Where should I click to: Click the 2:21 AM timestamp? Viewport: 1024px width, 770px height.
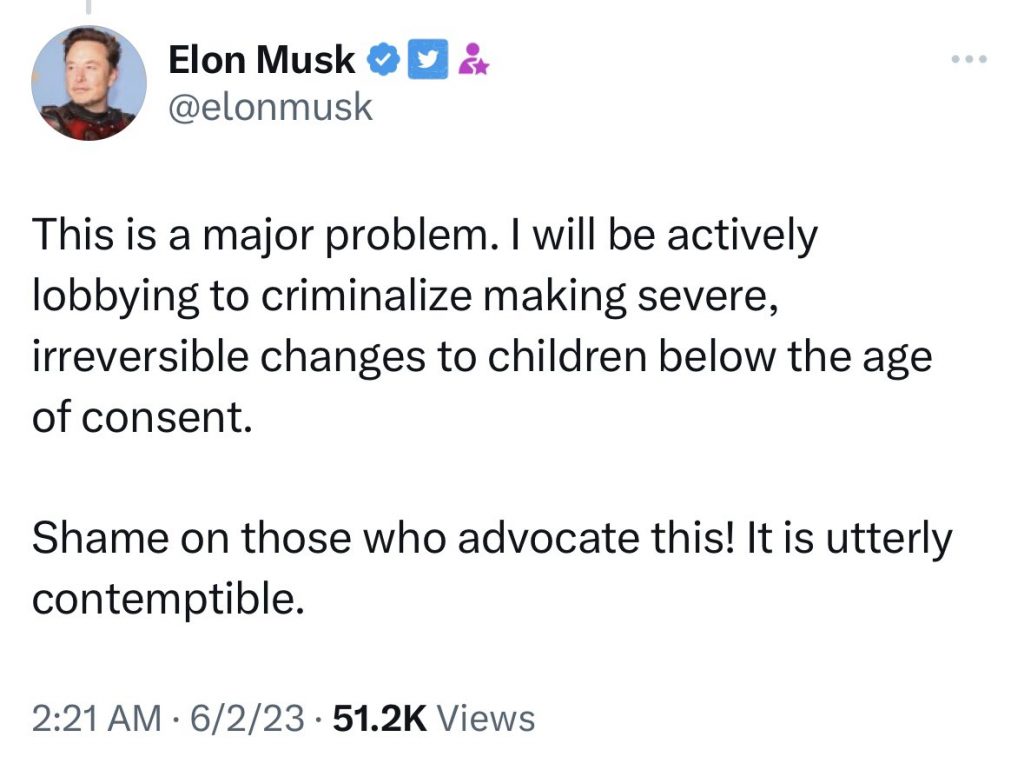pos(96,718)
